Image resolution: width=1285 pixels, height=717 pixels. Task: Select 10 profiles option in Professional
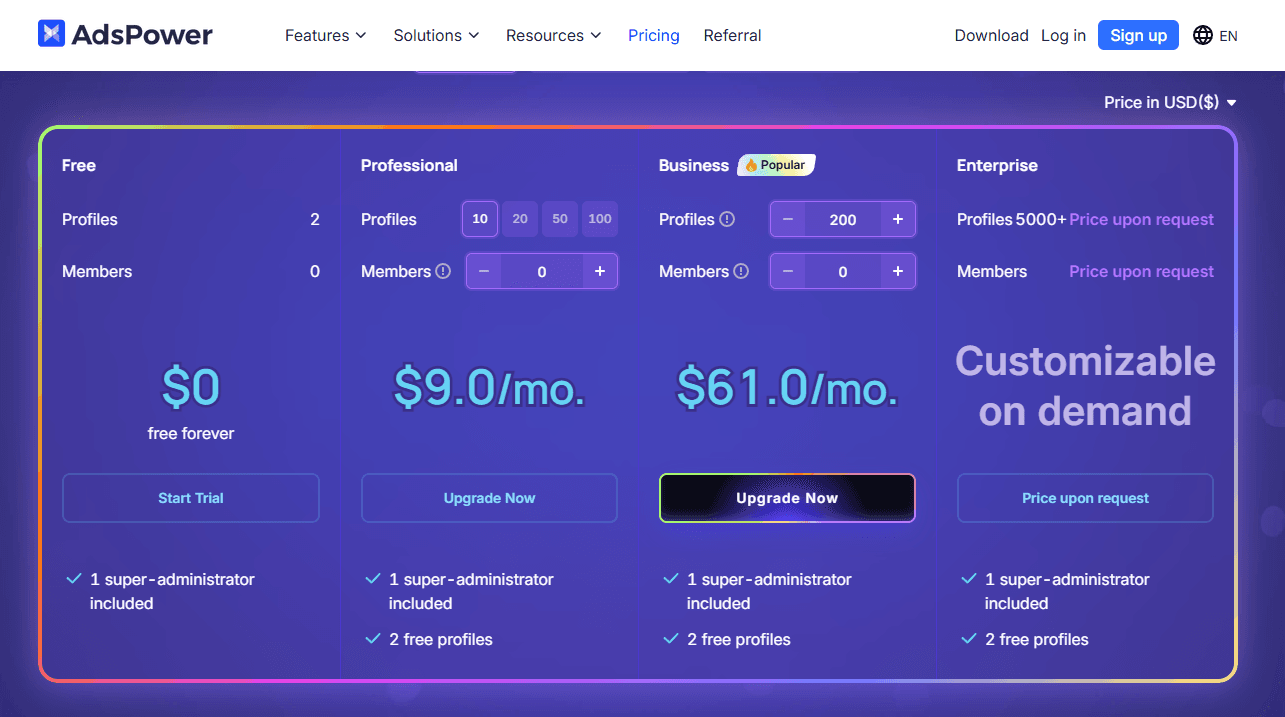pyautogui.click(x=480, y=219)
